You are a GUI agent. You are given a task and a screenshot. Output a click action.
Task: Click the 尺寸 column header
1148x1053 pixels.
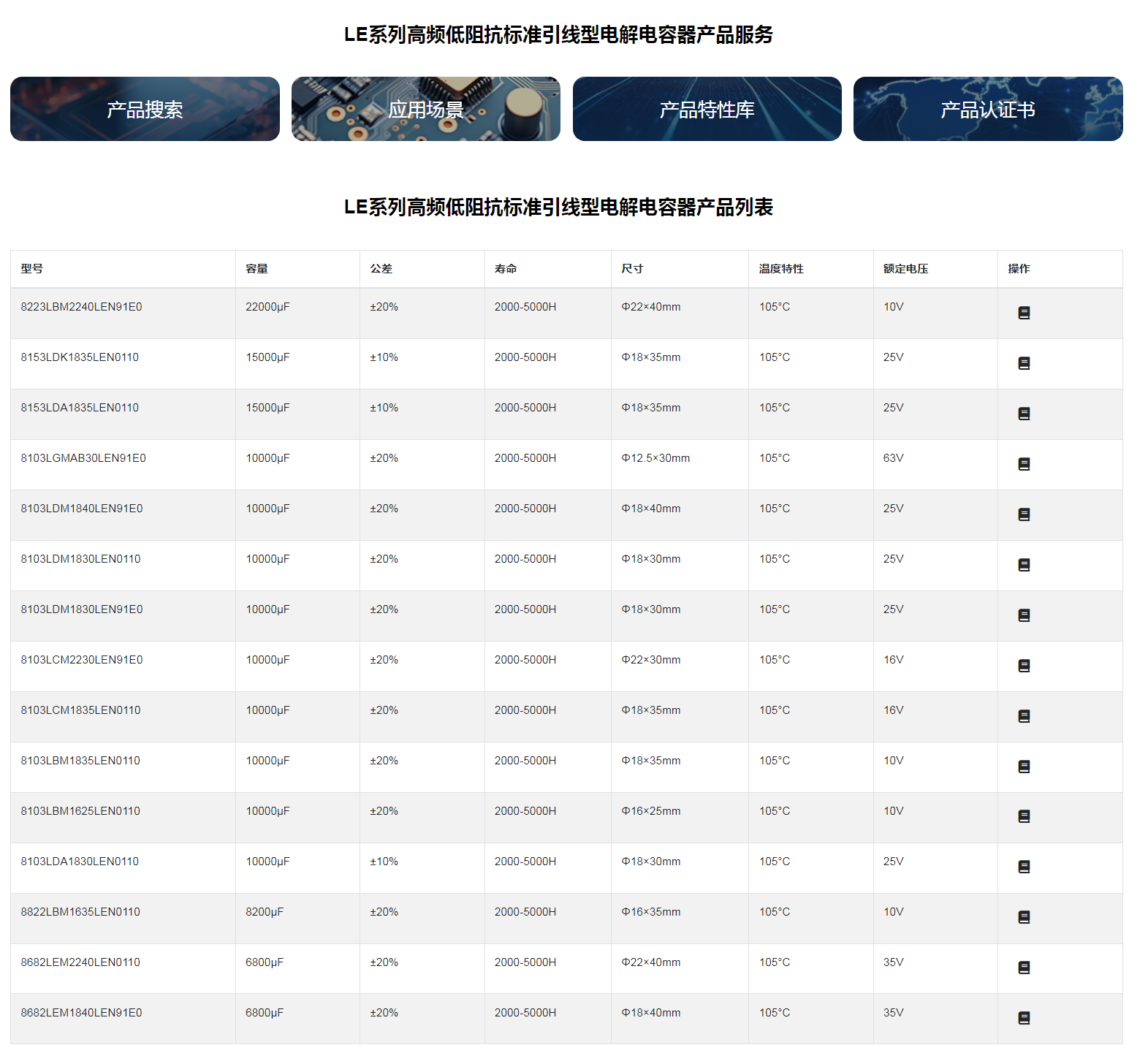coord(632,269)
